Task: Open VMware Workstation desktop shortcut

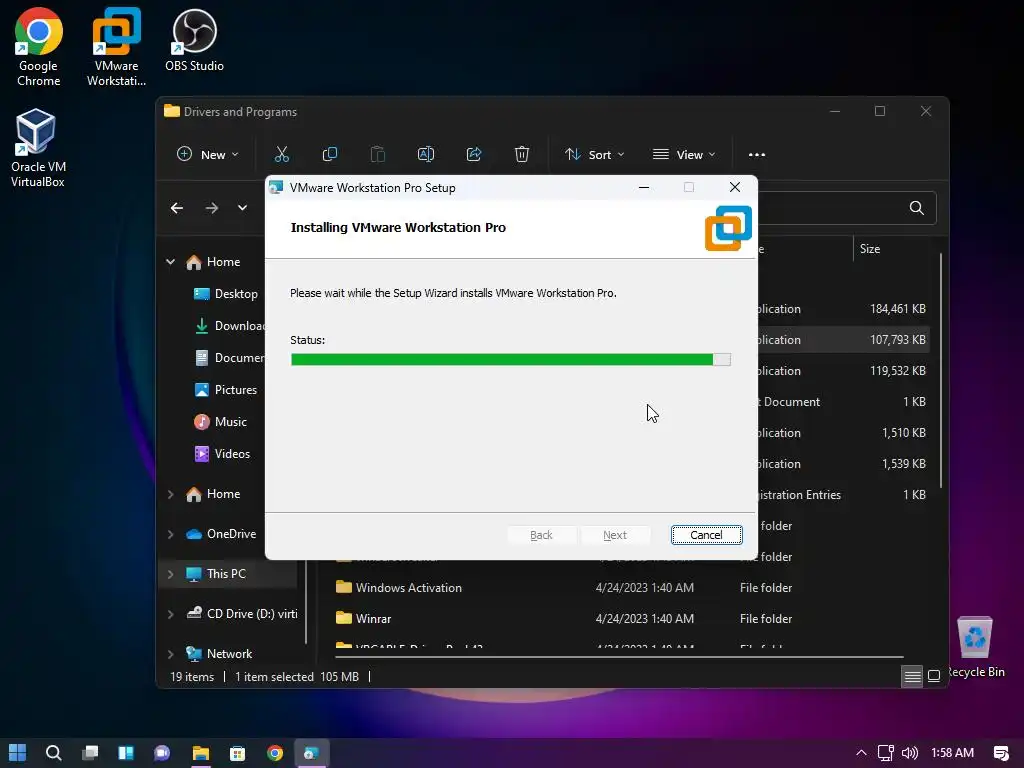Action: pyautogui.click(x=116, y=48)
